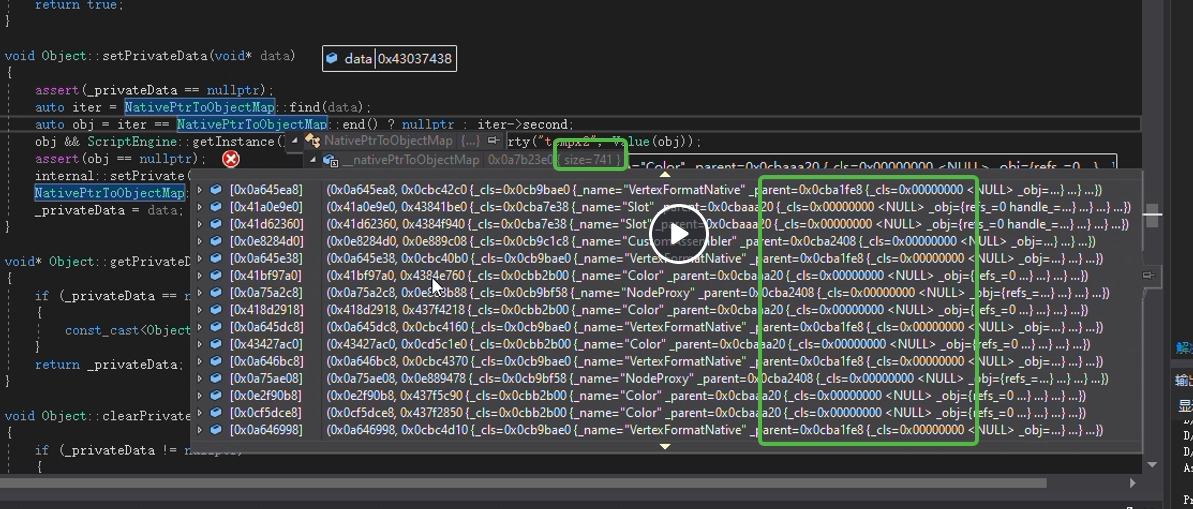Click the cube icon of [0x0a645dc8]

point(217,326)
